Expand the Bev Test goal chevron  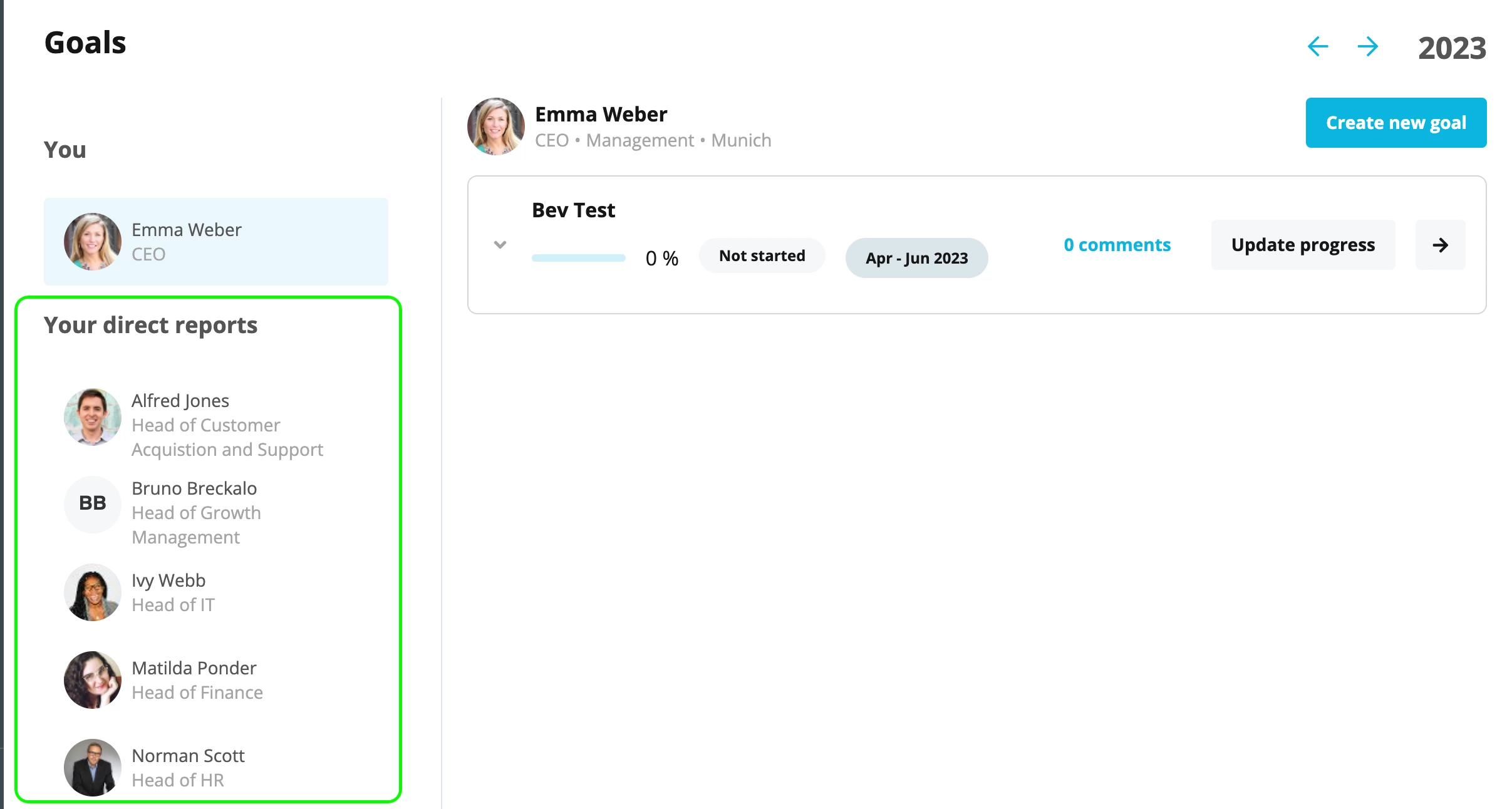[500, 245]
